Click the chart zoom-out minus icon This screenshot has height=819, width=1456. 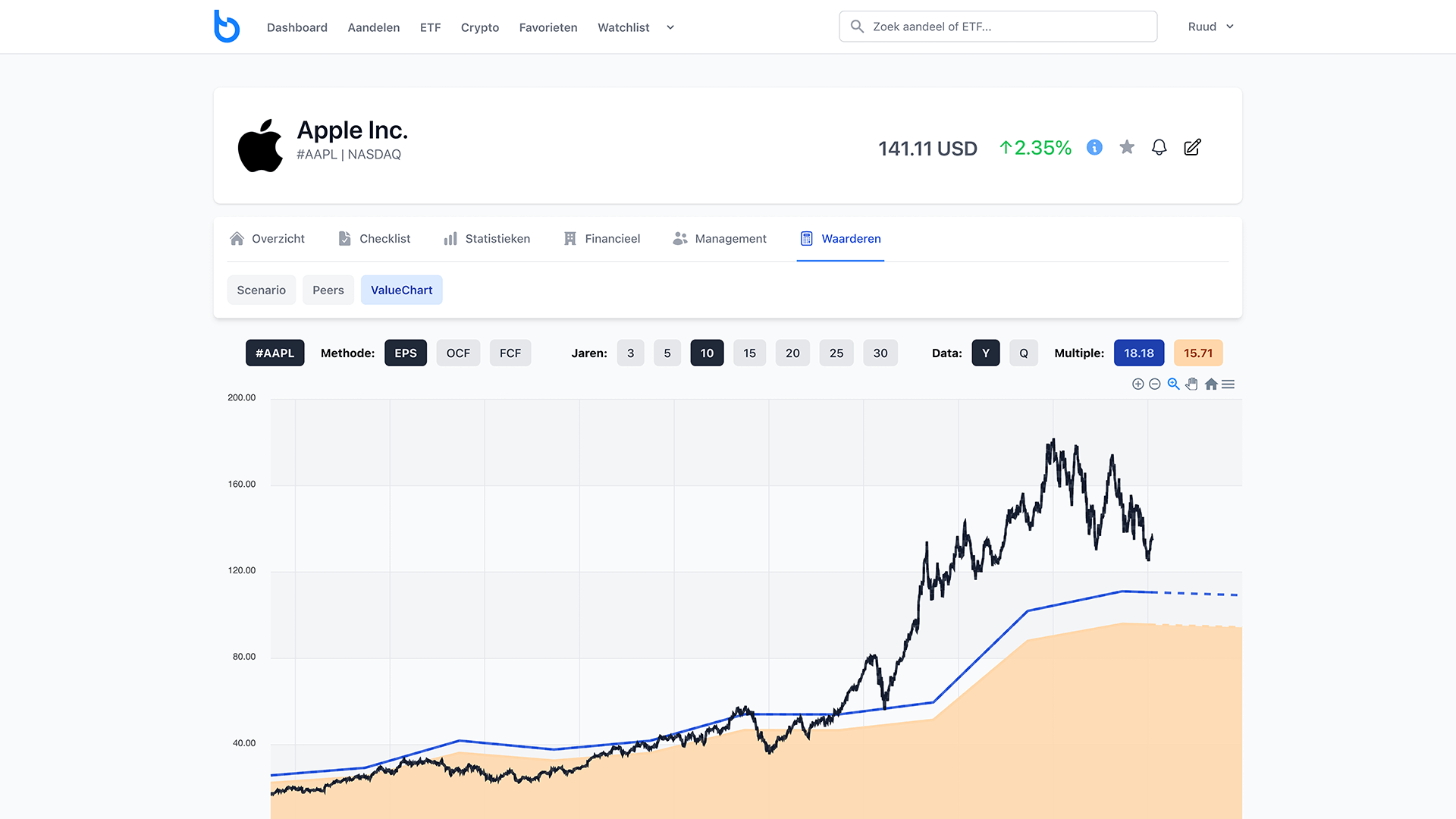[x=1155, y=384]
